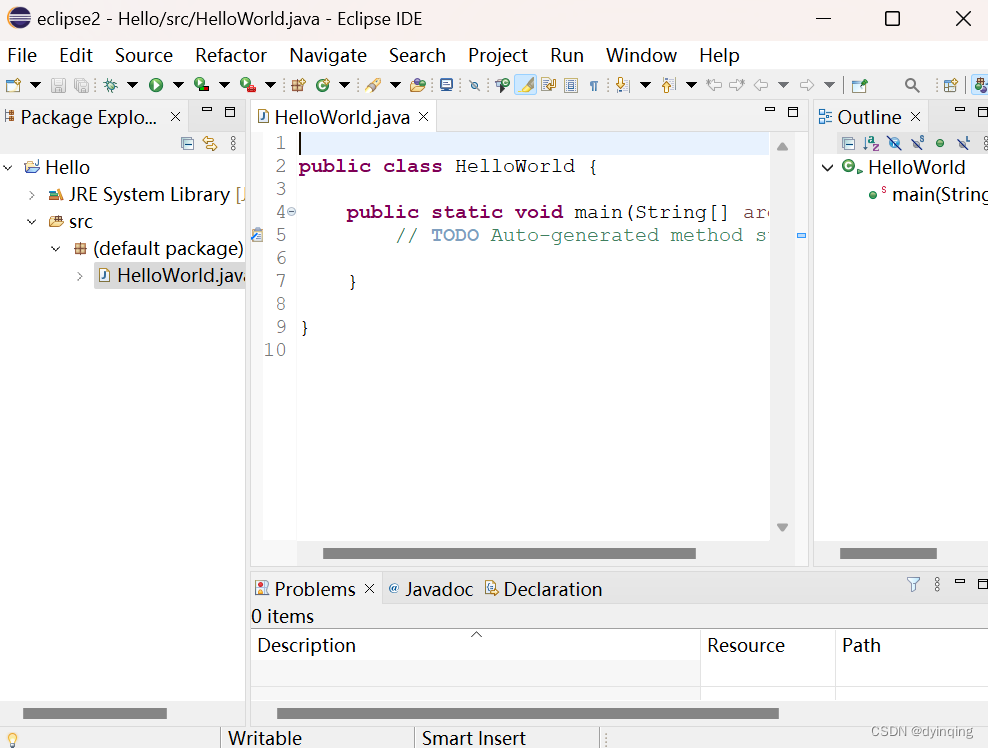Click the External Tools run icon

point(248,84)
